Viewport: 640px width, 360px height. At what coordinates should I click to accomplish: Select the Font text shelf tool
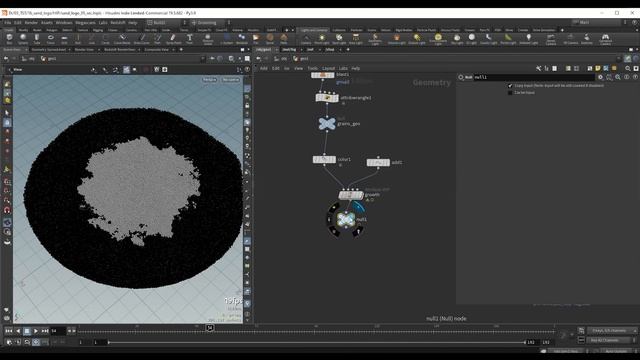(x=189, y=39)
